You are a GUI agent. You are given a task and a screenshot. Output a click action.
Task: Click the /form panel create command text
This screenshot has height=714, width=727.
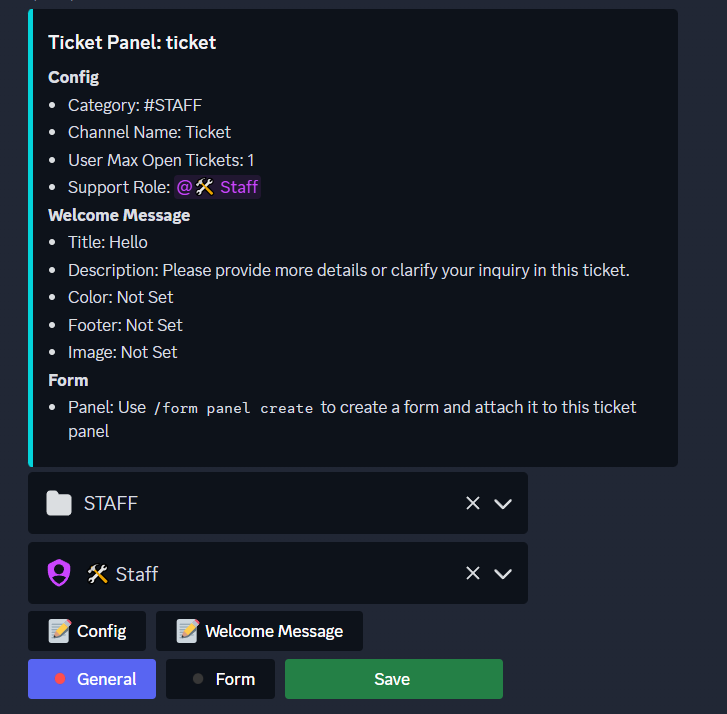[x=233, y=408]
